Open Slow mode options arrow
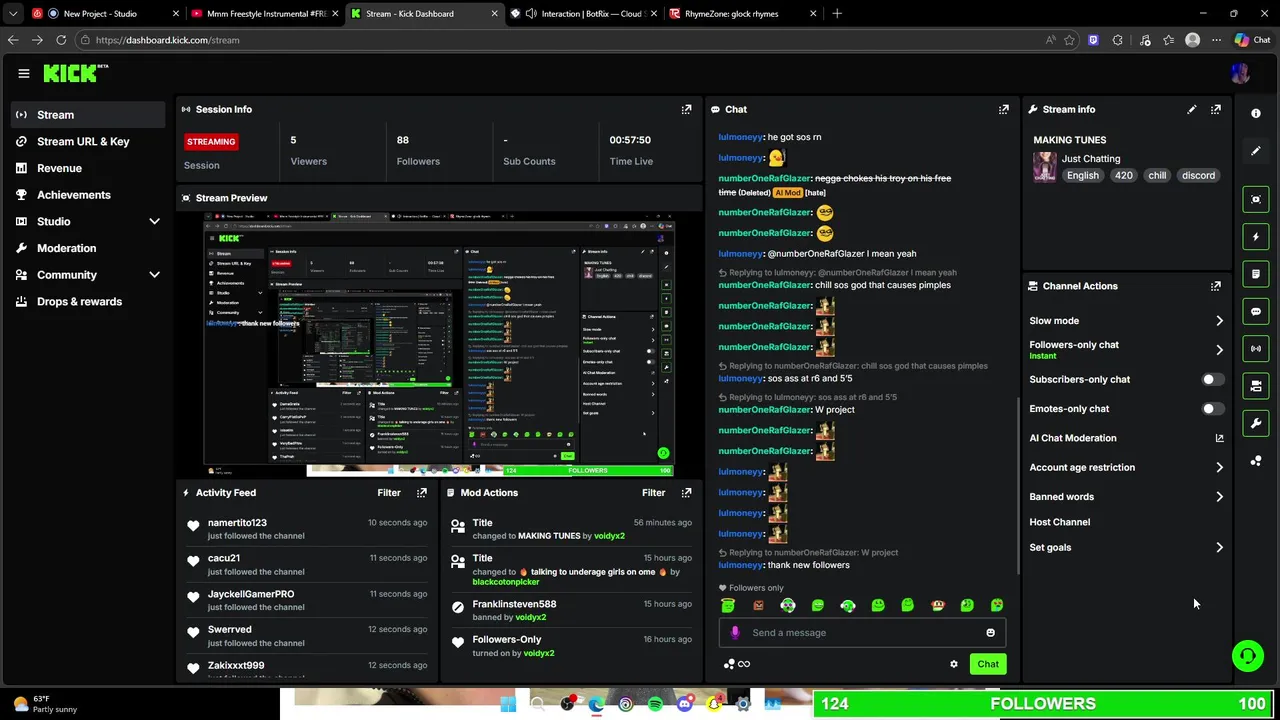This screenshot has height=720, width=1280. point(1219,321)
